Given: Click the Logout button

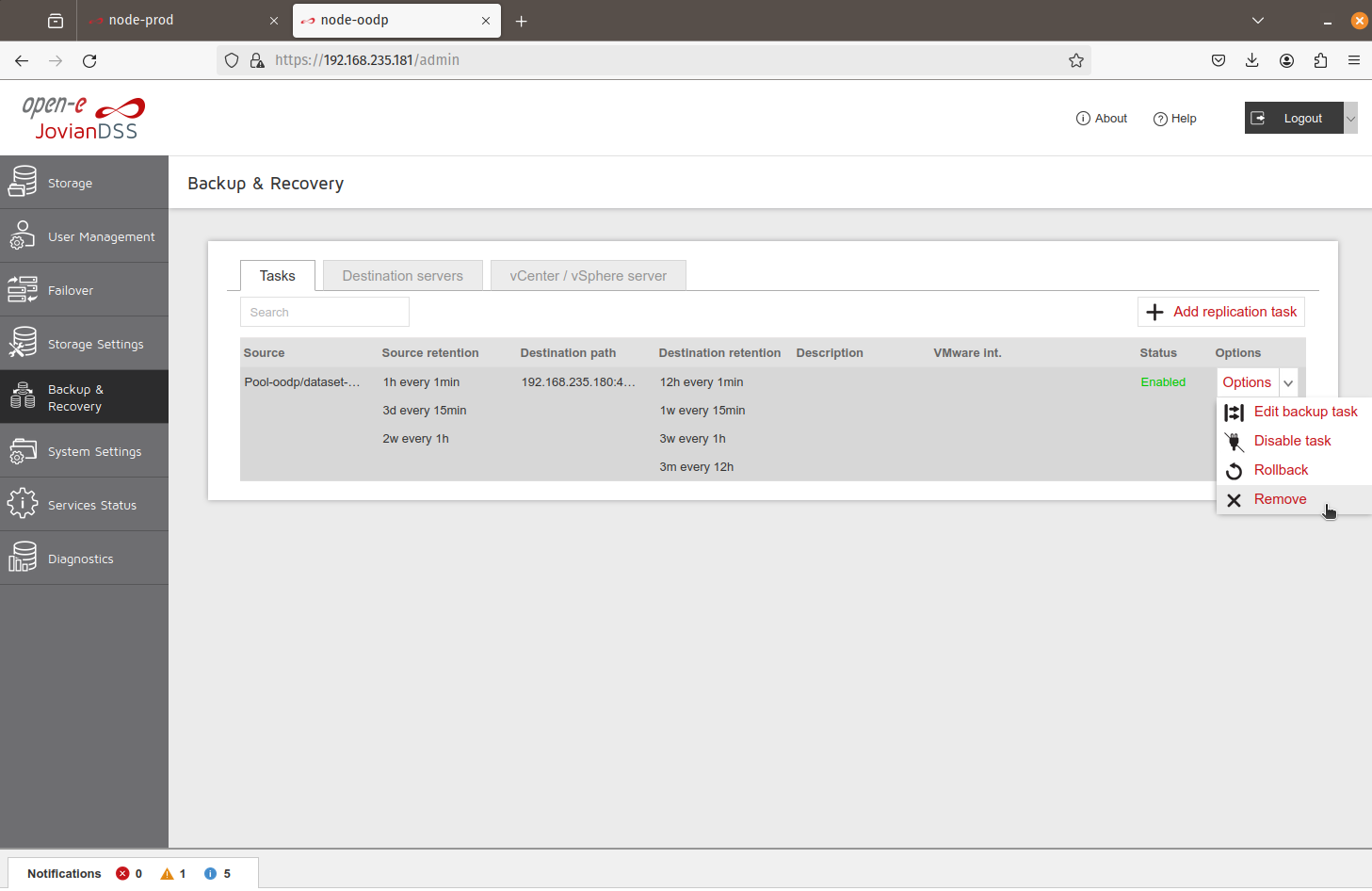Looking at the screenshot, I should (1294, 118).
